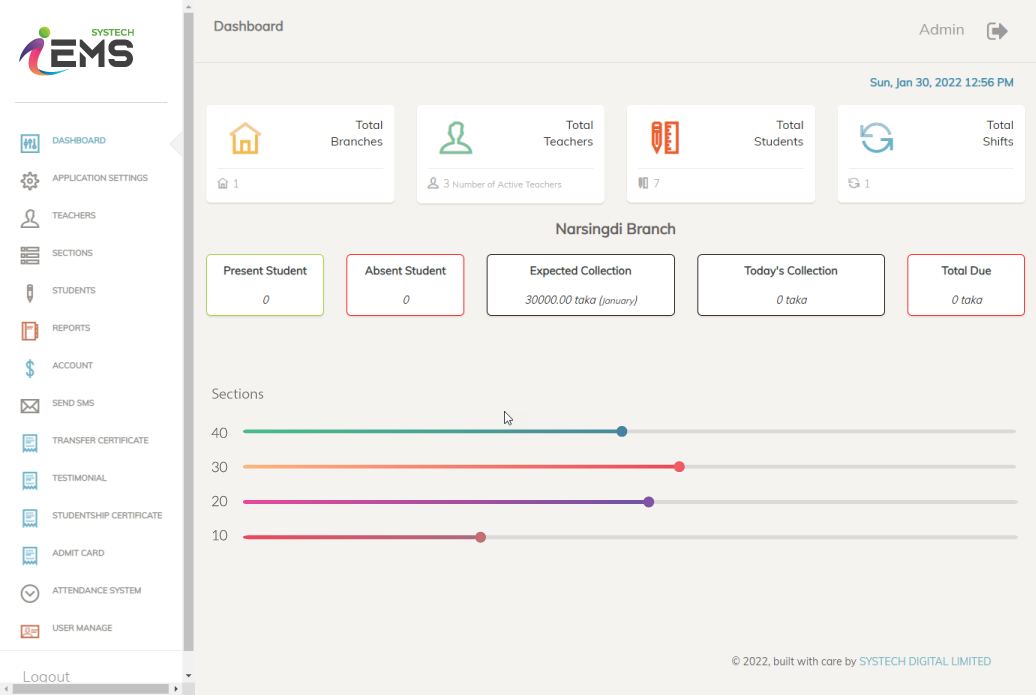Click the Admin username in header

941,30
